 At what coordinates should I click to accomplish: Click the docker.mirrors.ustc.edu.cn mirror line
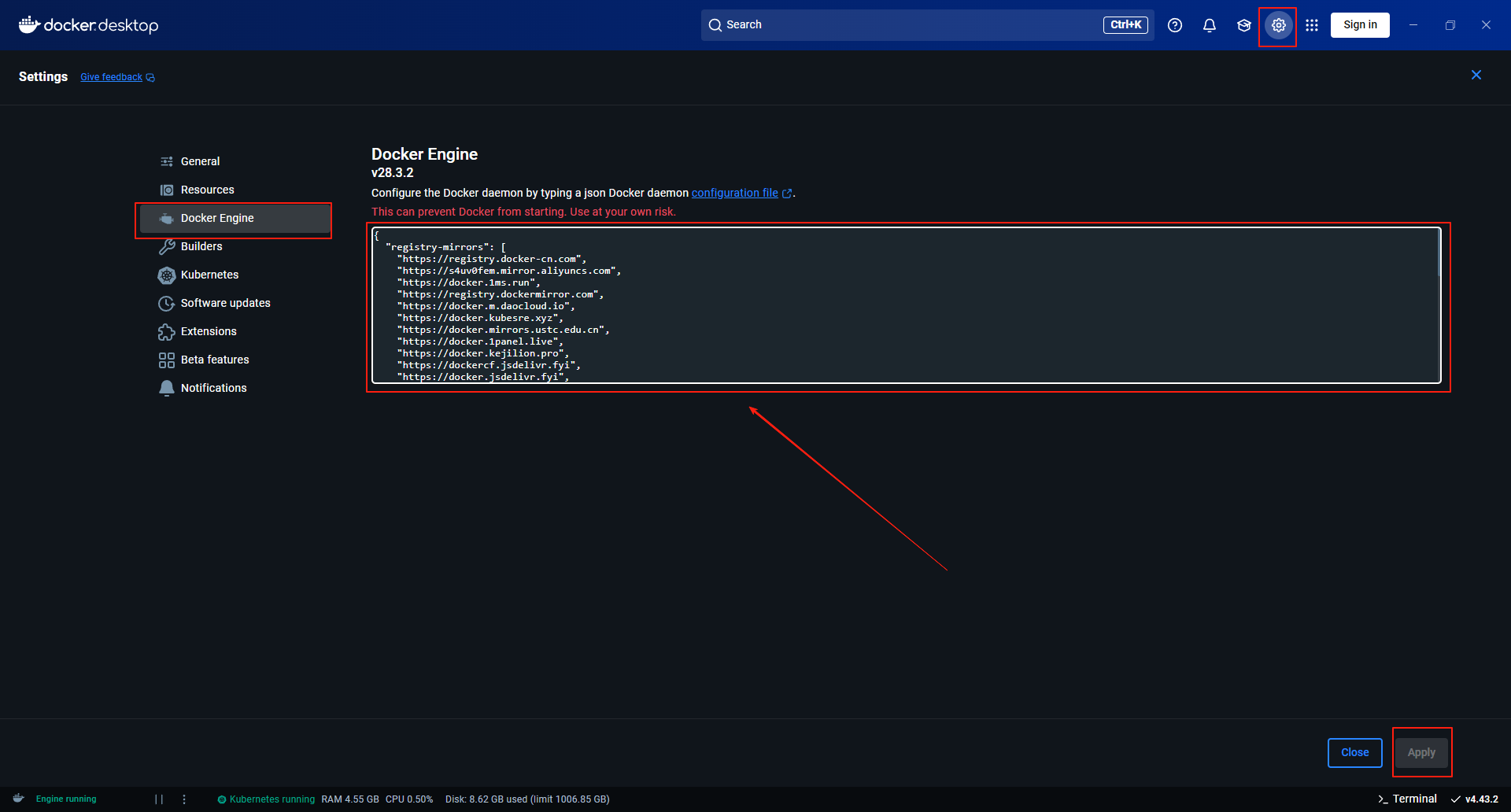[504, 330]
